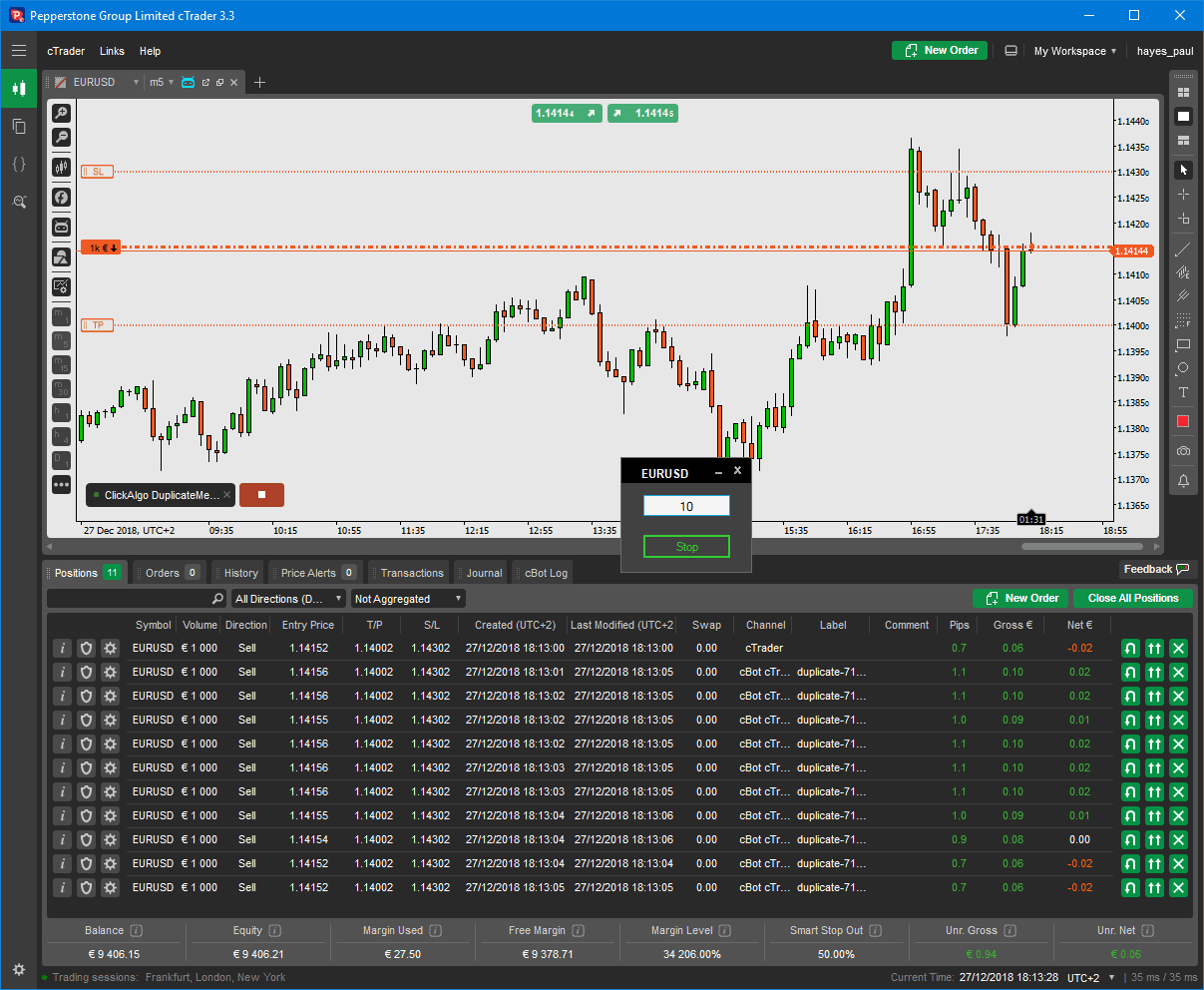1204x990 pixels.
Task: Open more timeframes ellipsis button
Action: pos(61,485)
